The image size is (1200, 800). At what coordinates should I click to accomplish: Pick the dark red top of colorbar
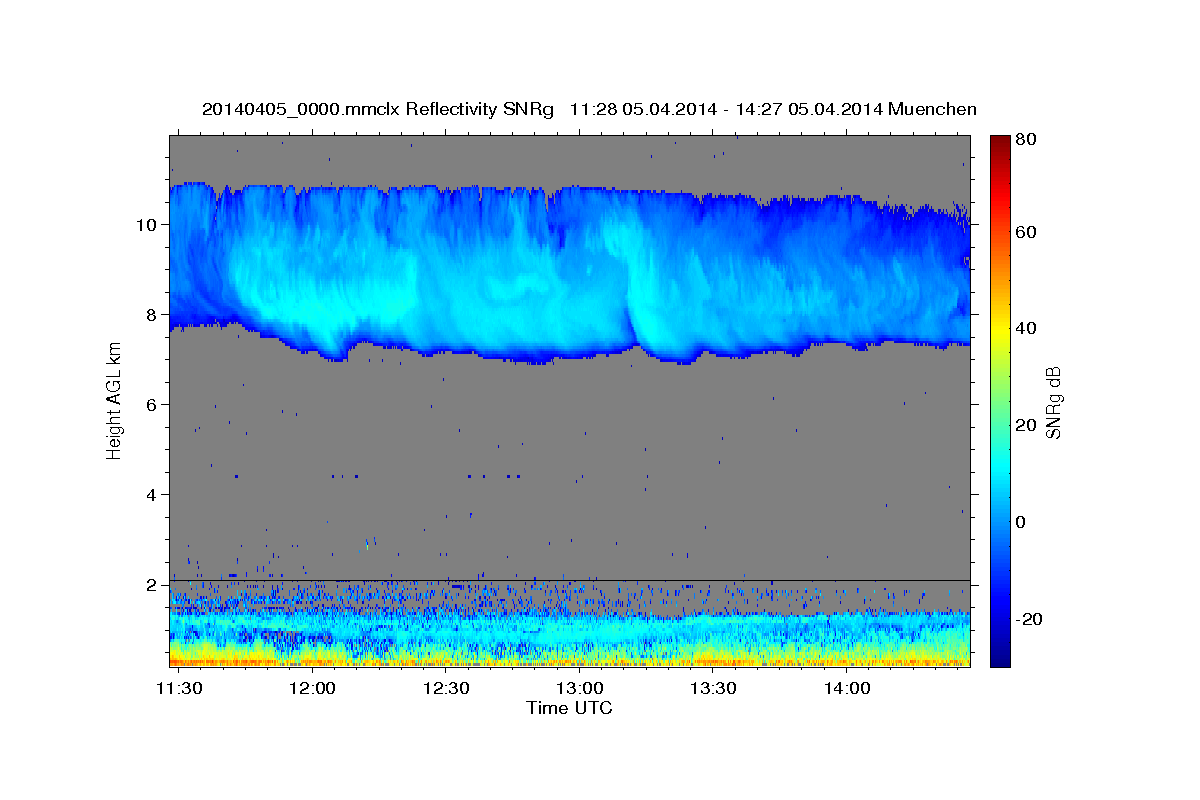(x=1000, y=142)
